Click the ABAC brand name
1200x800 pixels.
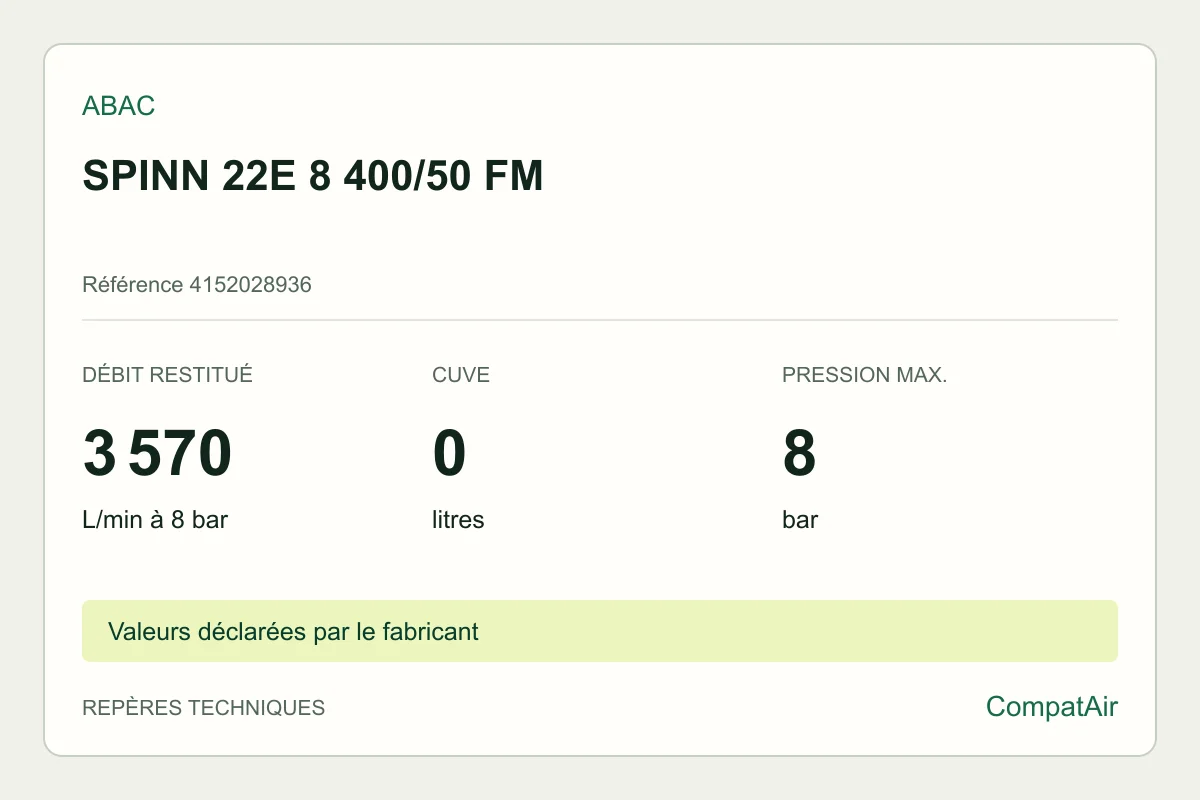[x=118, y=106]
